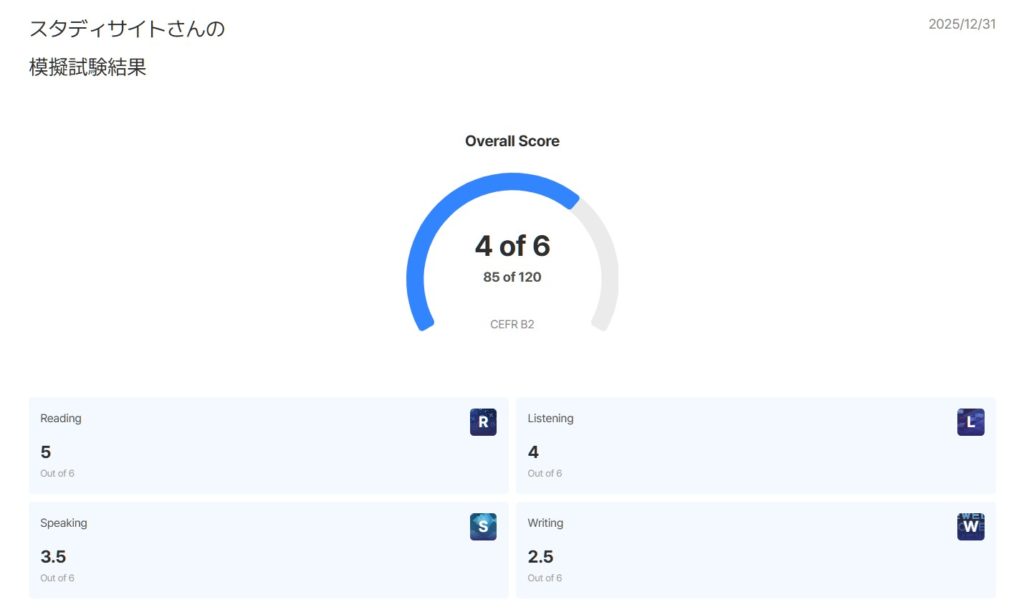This screenshot has width=1024, height=615.
Task: Select the Speaking score card
Action: [268, 550]
